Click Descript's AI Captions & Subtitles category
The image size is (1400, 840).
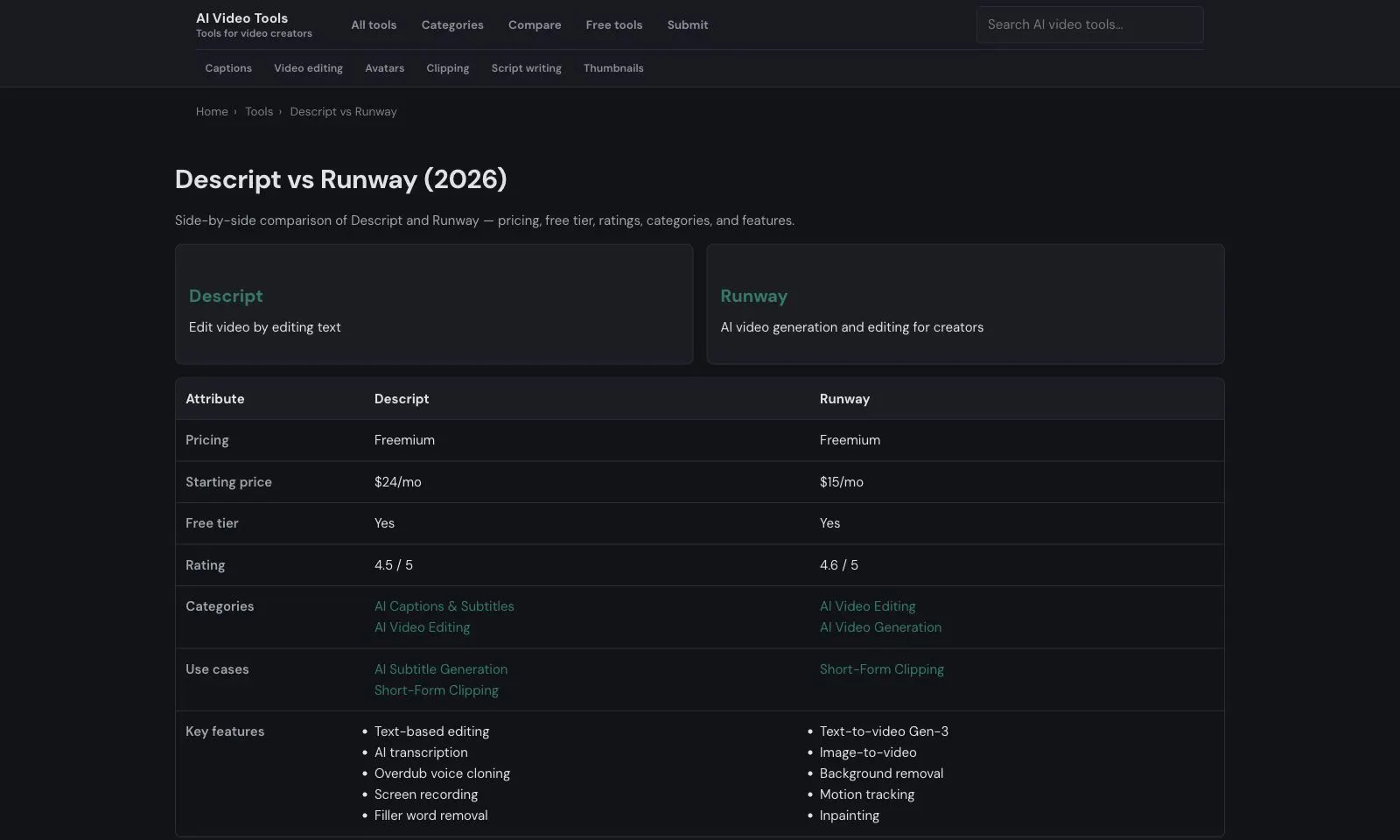click(444, 606)
